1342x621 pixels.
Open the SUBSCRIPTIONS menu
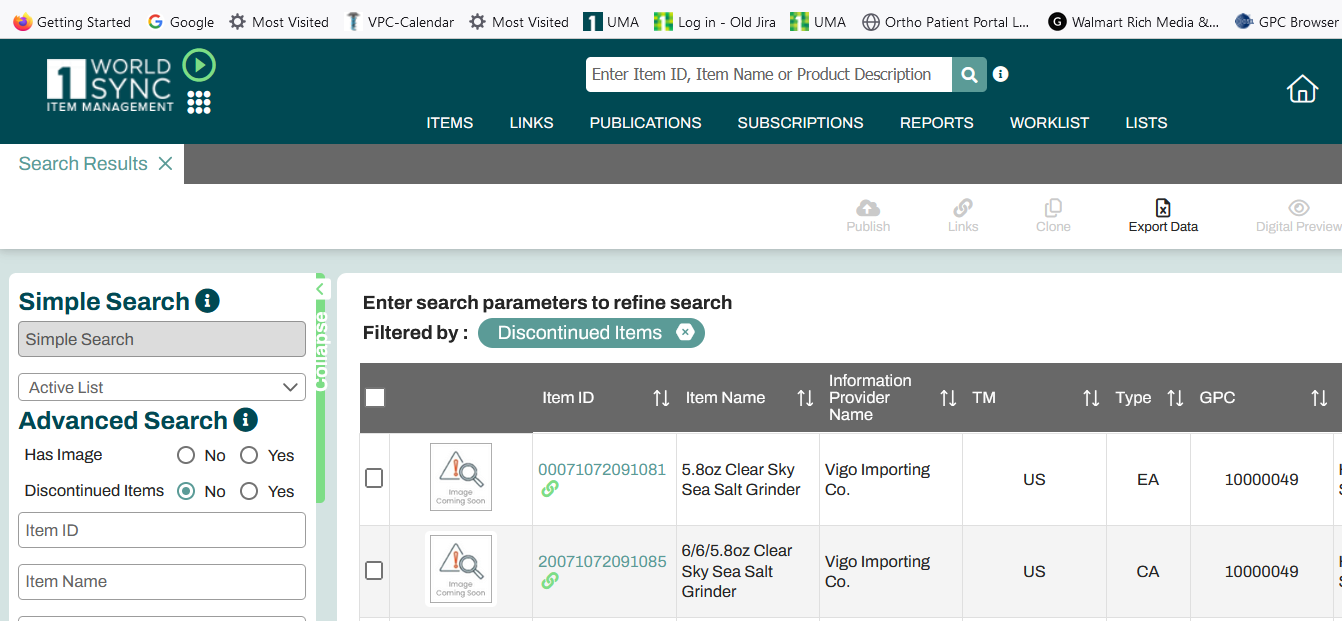coord(800,123)
